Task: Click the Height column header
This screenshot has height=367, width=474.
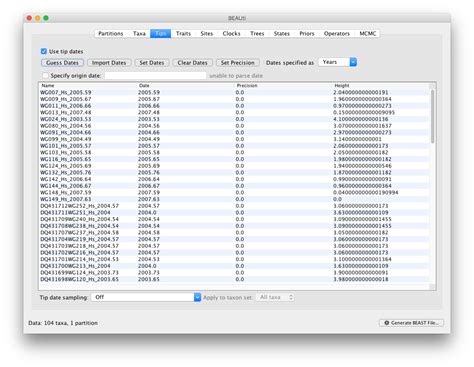Action: coord(342,86)
